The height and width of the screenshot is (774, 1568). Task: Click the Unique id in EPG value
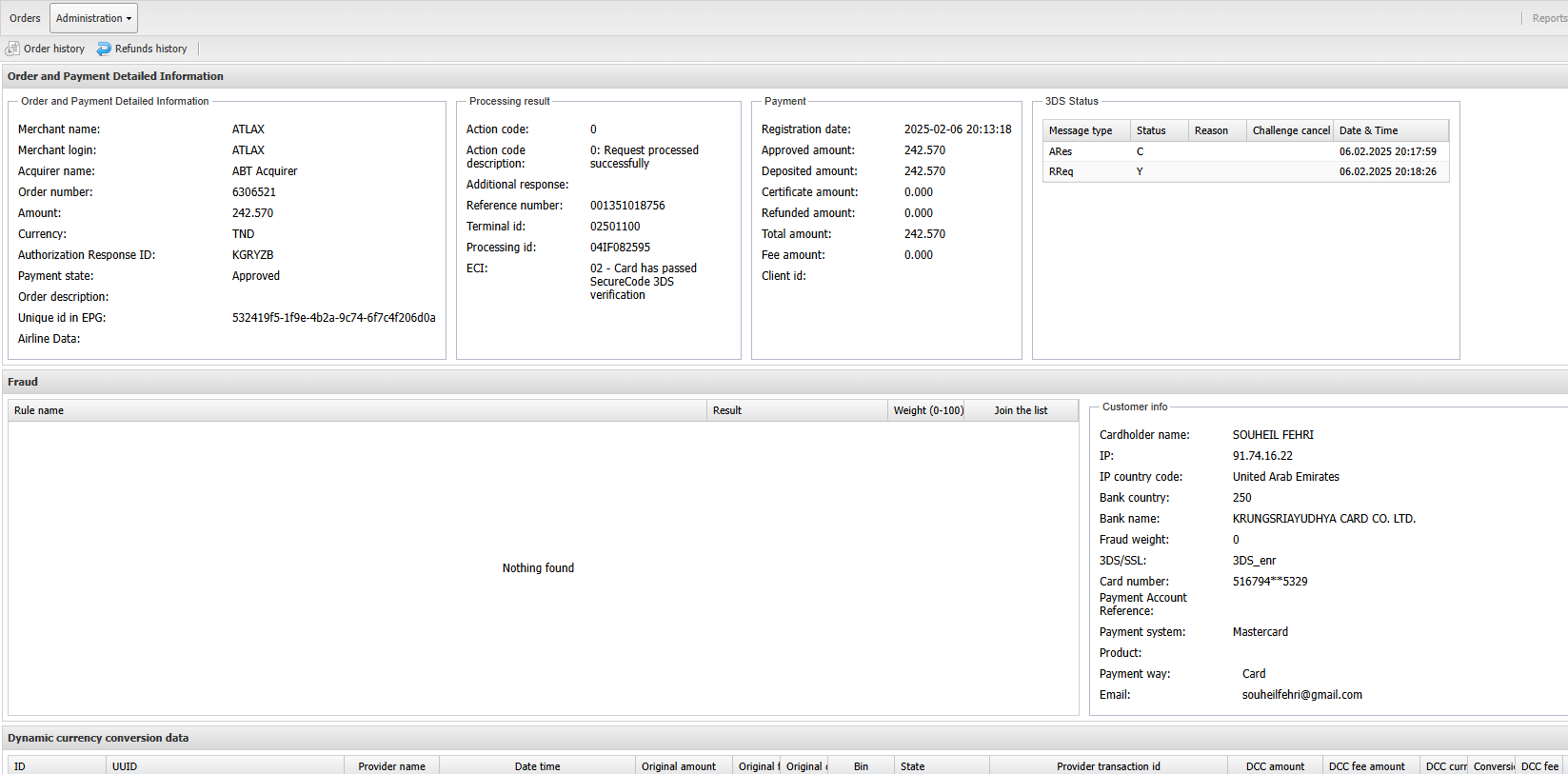coord(333,318)
